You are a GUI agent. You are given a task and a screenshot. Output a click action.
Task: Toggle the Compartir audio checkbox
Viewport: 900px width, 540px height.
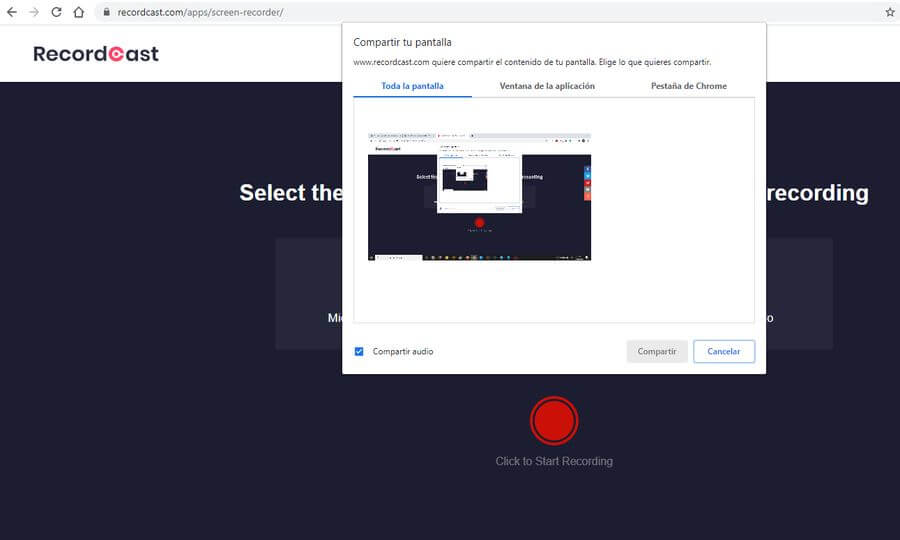point(359,351)
